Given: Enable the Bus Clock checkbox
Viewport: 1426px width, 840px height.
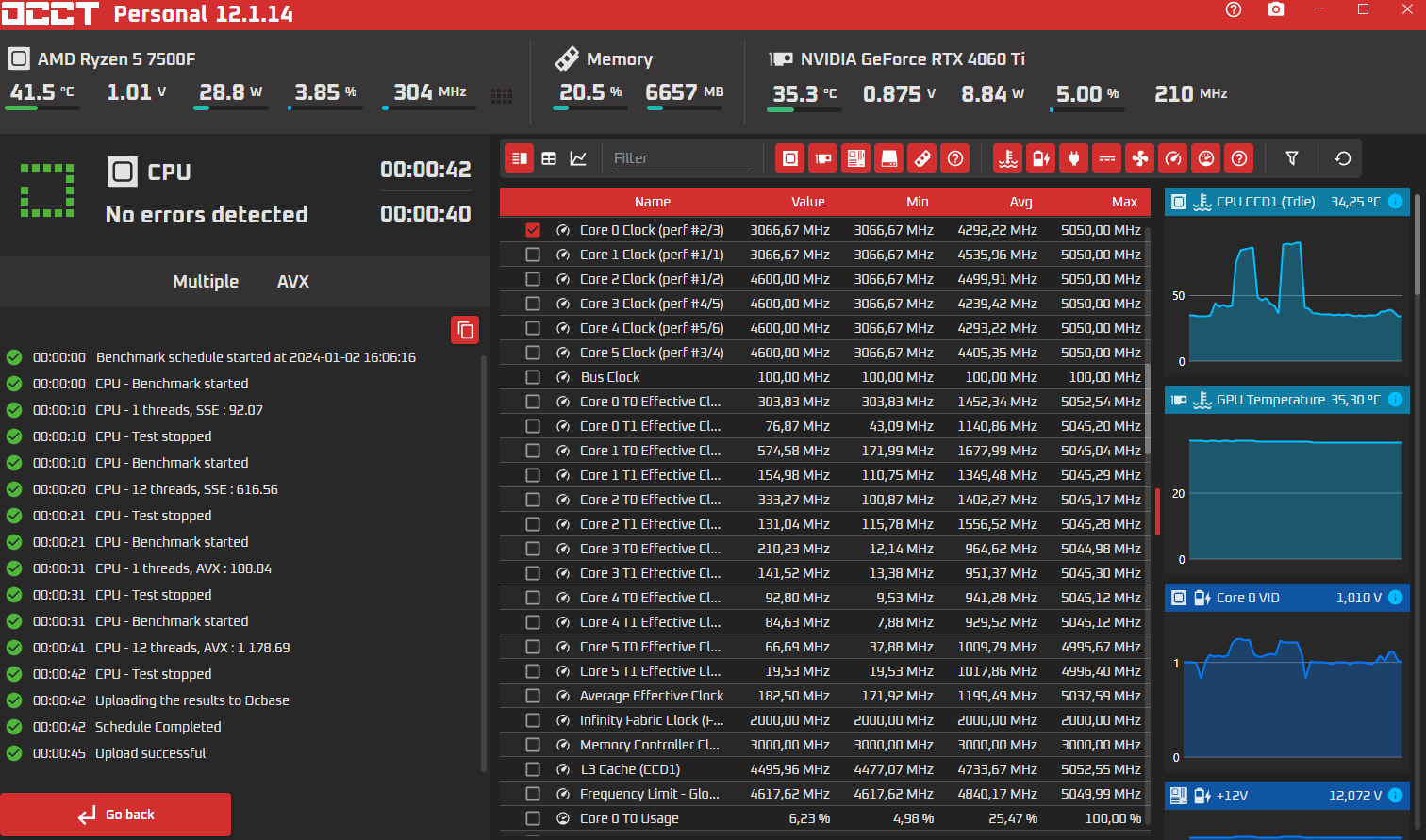Looking at the screenshot, I should click(x=533, y=377).
